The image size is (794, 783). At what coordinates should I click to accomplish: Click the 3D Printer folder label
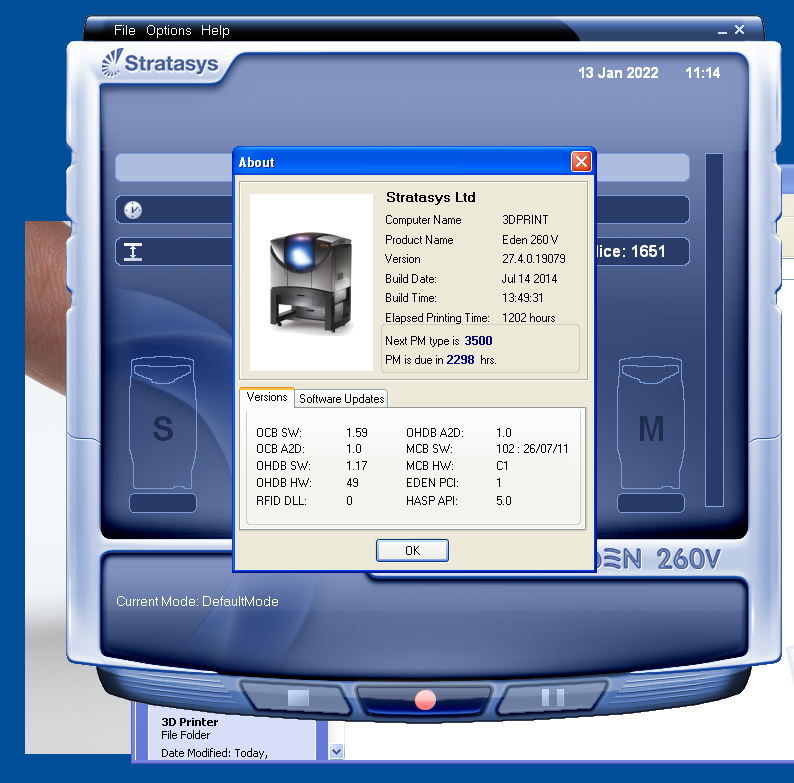pos(189,722)
